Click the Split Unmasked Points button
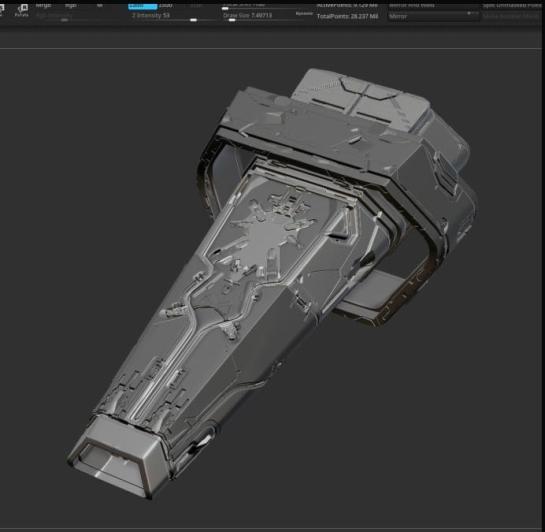Viewport: 545px width, 532px height. [x=512, y=6]
